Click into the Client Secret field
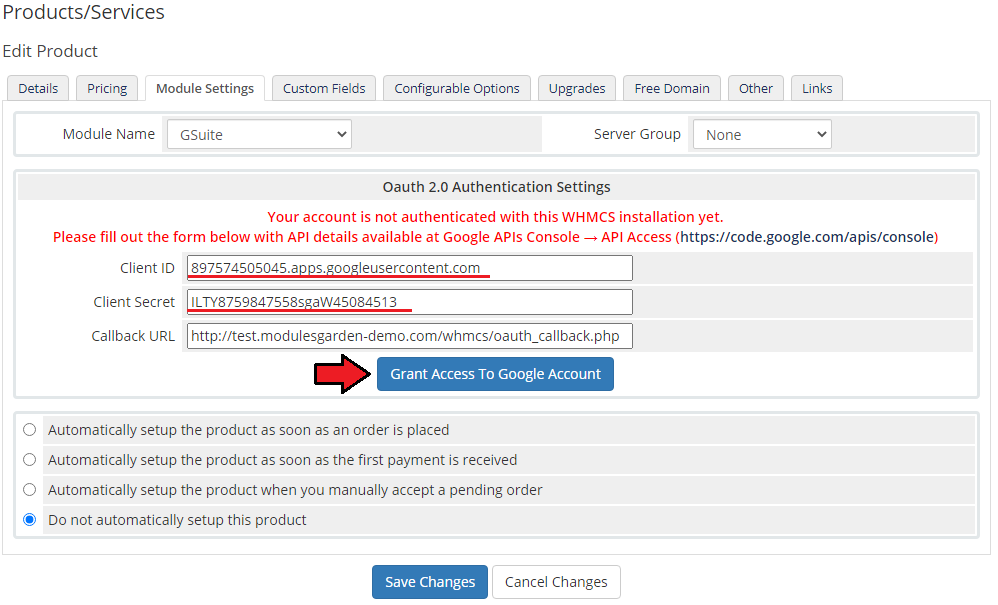The height and width of the screenshot is (605, 998). [x=410, y=302]
